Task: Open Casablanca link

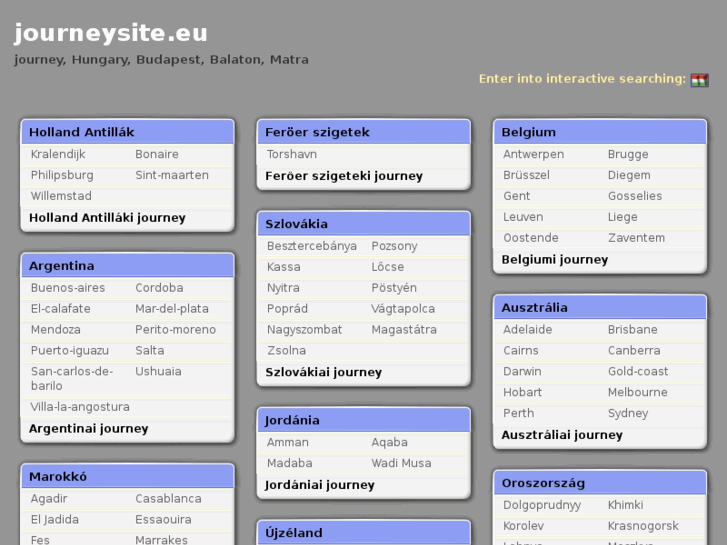Action: tap(168, 498)
